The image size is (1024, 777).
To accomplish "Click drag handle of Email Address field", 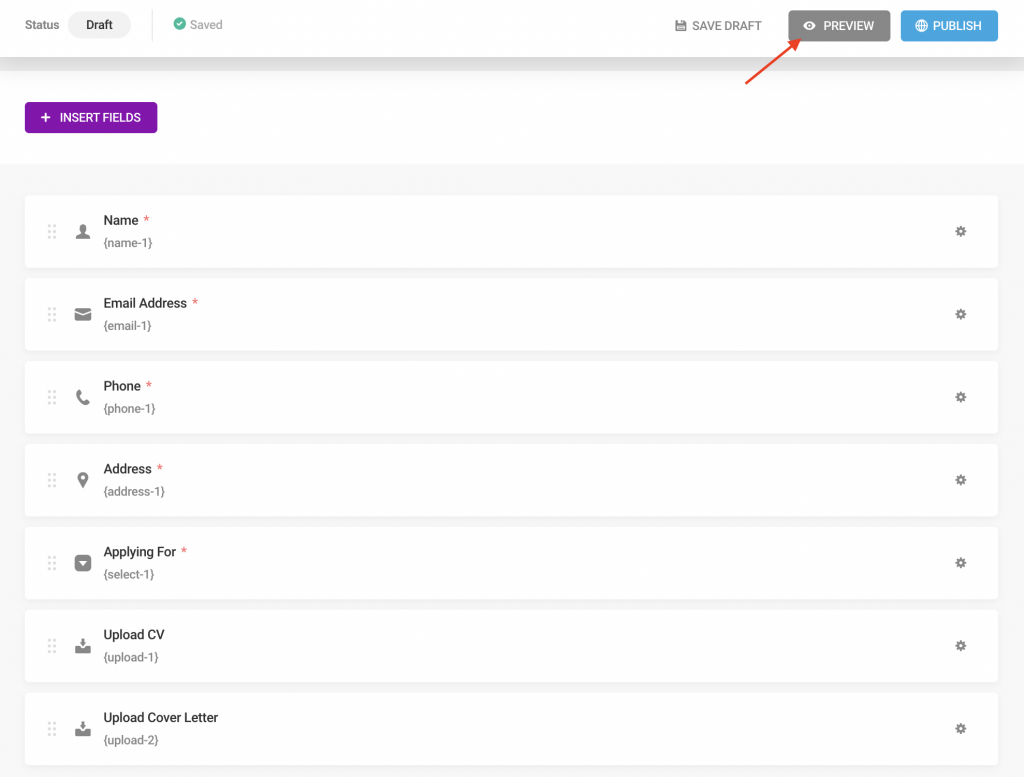I will (52, 314).
